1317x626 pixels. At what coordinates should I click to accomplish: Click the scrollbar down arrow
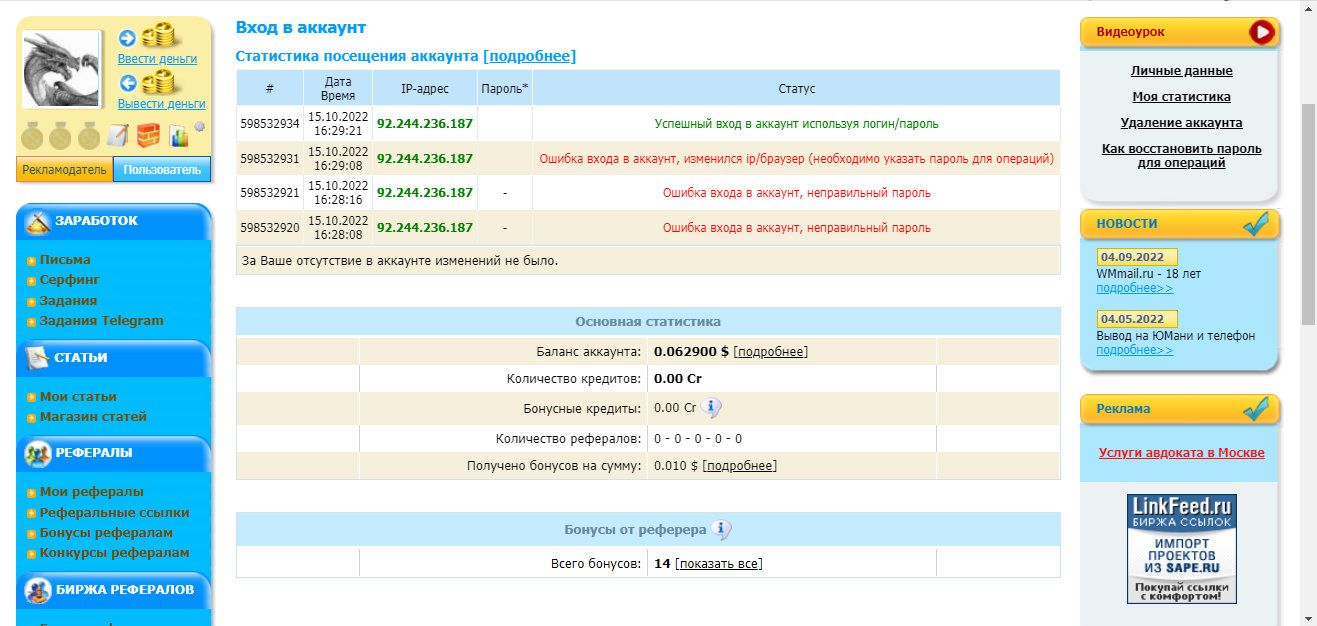coord(1308,617)
